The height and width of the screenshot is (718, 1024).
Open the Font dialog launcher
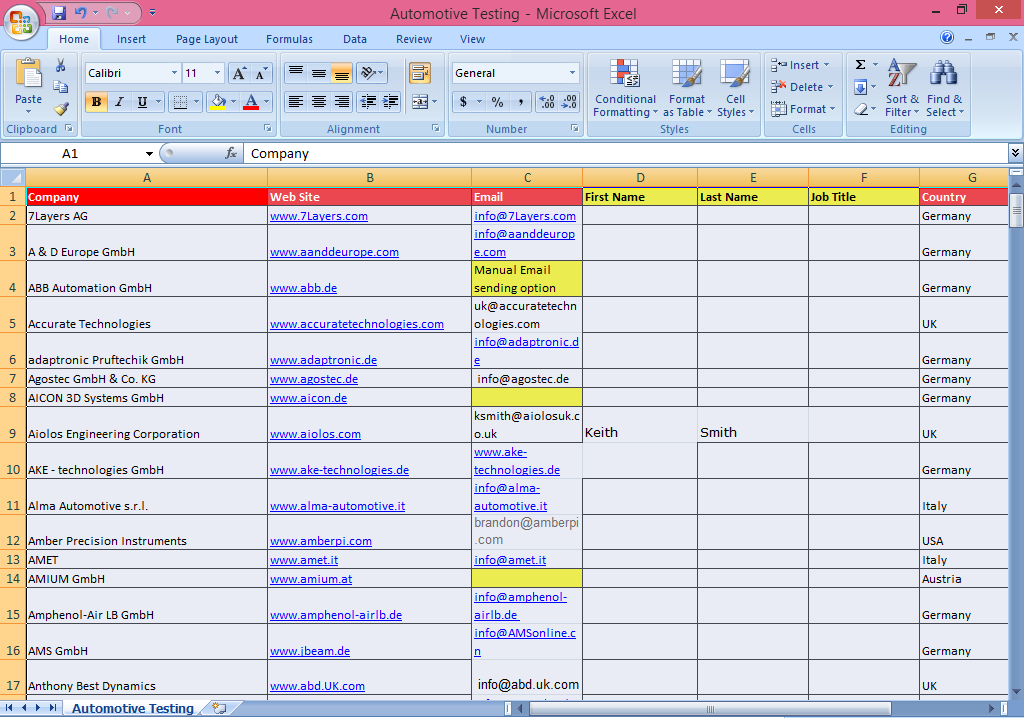pyautogui.click(x=267, y=128)
